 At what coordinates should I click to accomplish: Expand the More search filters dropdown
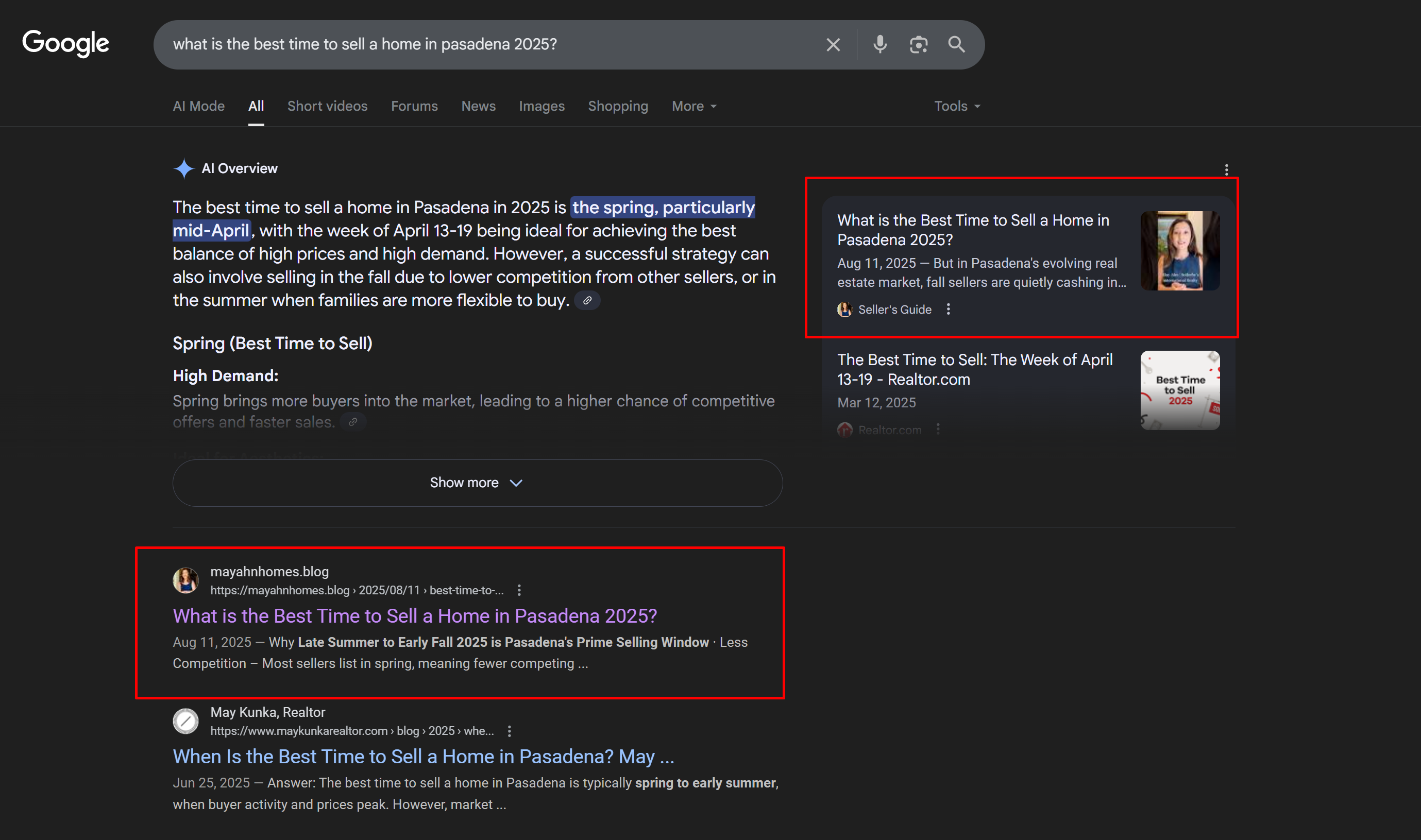coord(693,106)
